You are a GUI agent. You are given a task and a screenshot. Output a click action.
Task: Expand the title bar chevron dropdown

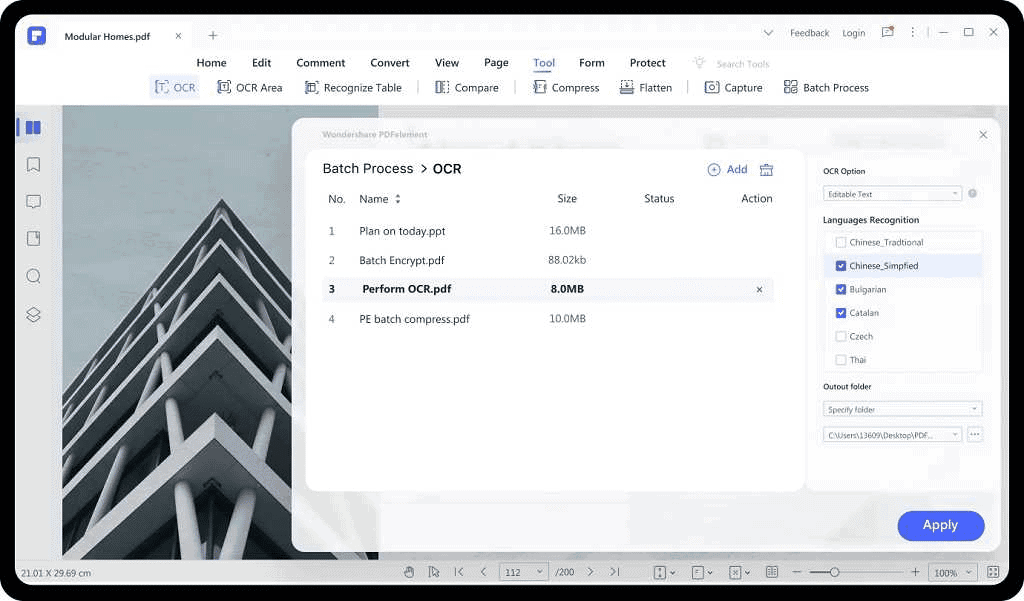[769, 33]
